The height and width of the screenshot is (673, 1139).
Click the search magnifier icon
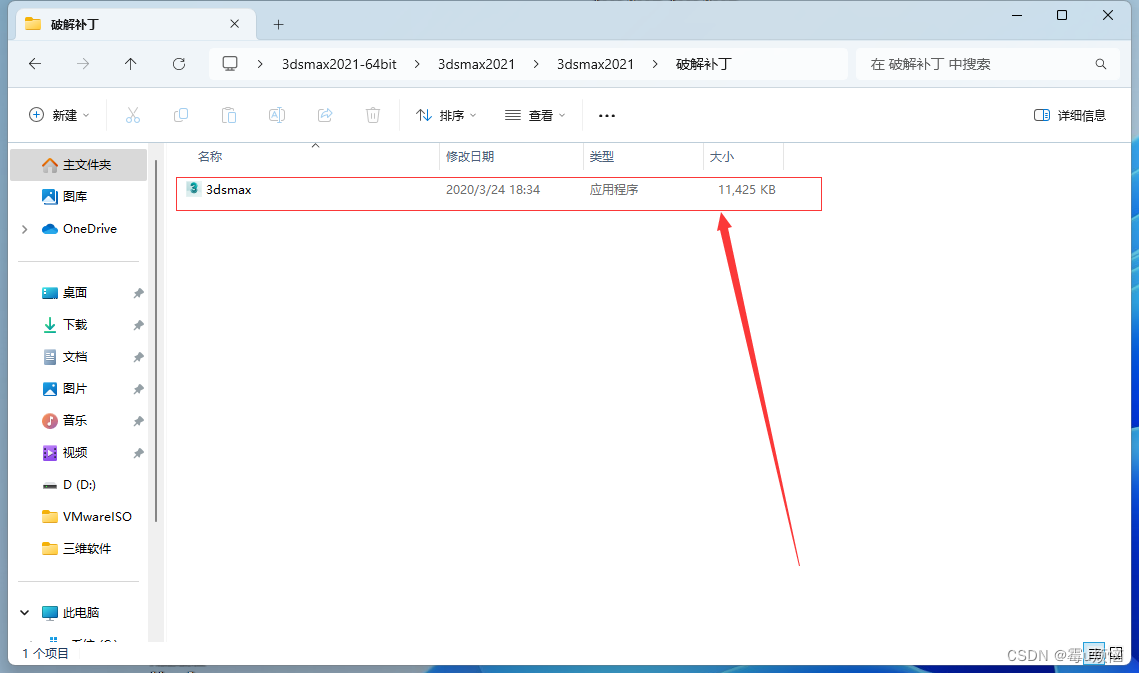(x=1101, y=64)
